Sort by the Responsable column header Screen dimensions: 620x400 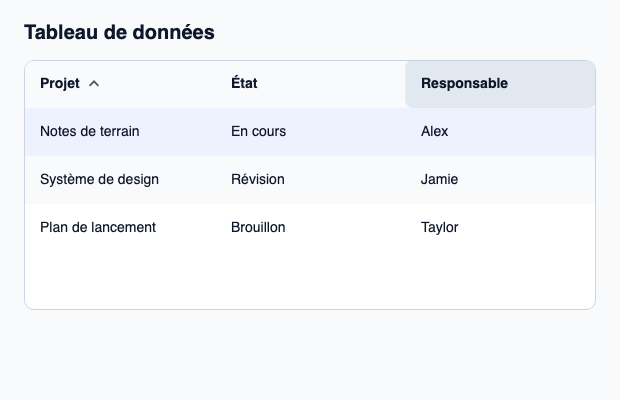tap(500, 84)
